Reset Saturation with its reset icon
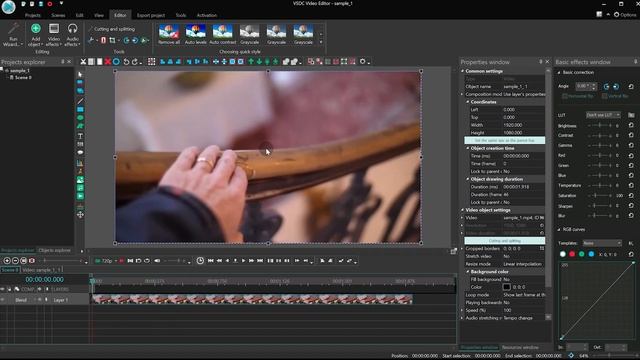Screen dimensions: 640x360 pos(631,196)
